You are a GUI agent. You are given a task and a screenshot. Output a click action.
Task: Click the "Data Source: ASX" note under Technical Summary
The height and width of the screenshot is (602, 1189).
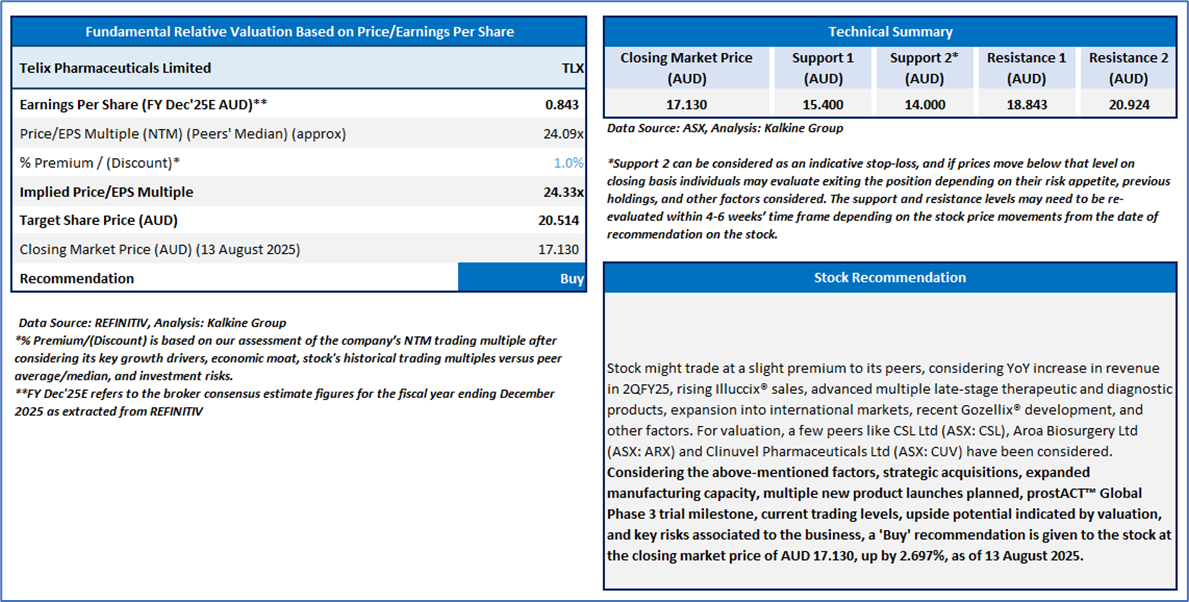point(725,128)
